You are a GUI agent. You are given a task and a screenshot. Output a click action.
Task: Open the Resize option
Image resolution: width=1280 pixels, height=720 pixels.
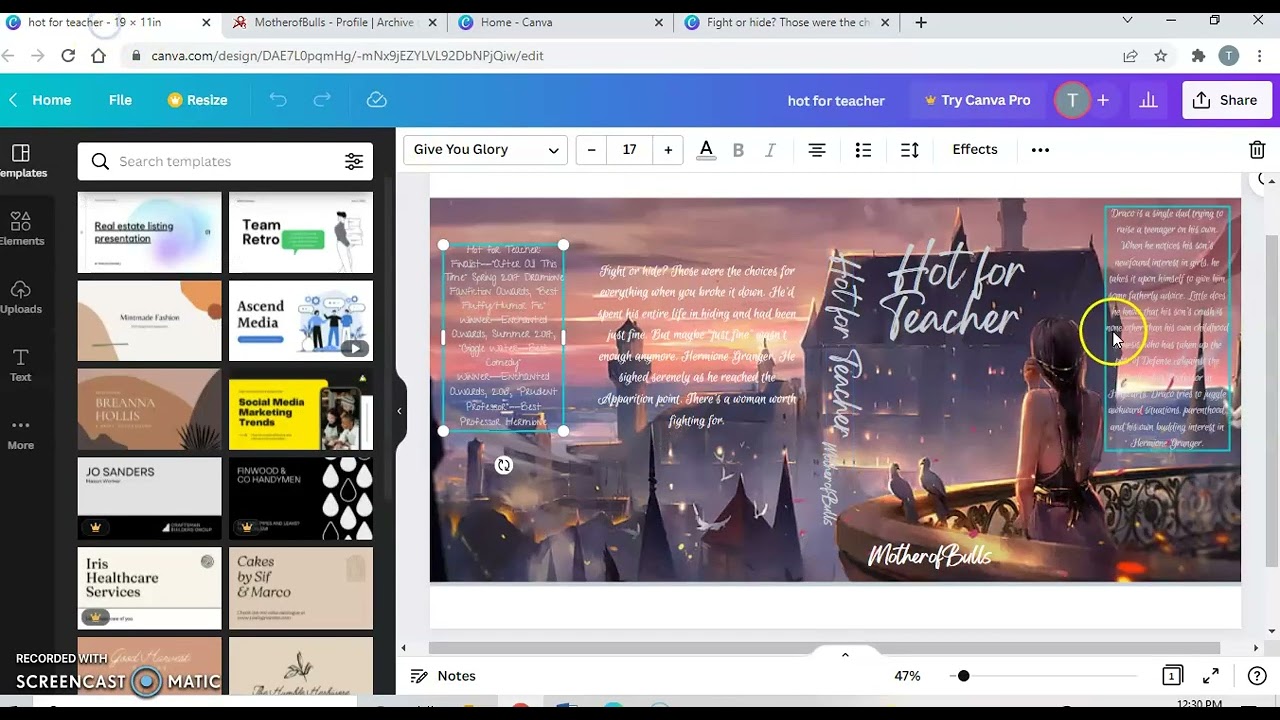pyautogui.click(x=197, y=100)
